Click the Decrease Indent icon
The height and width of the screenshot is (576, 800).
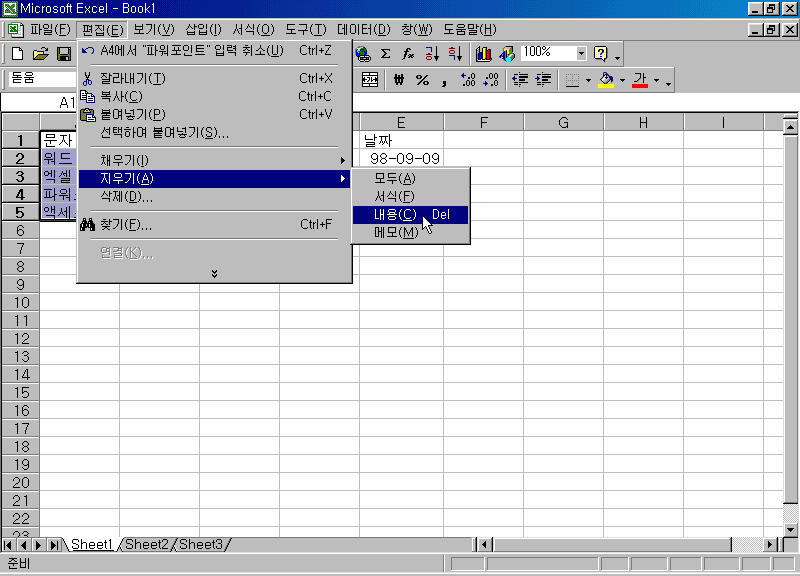520,80
